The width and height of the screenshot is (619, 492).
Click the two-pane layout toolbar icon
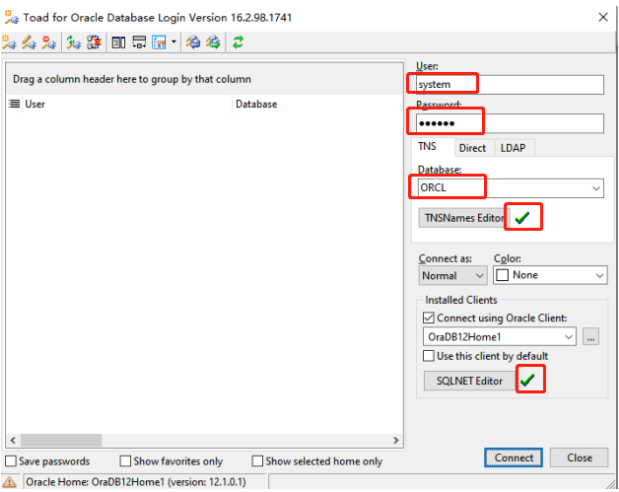click(x=118, y=42)
